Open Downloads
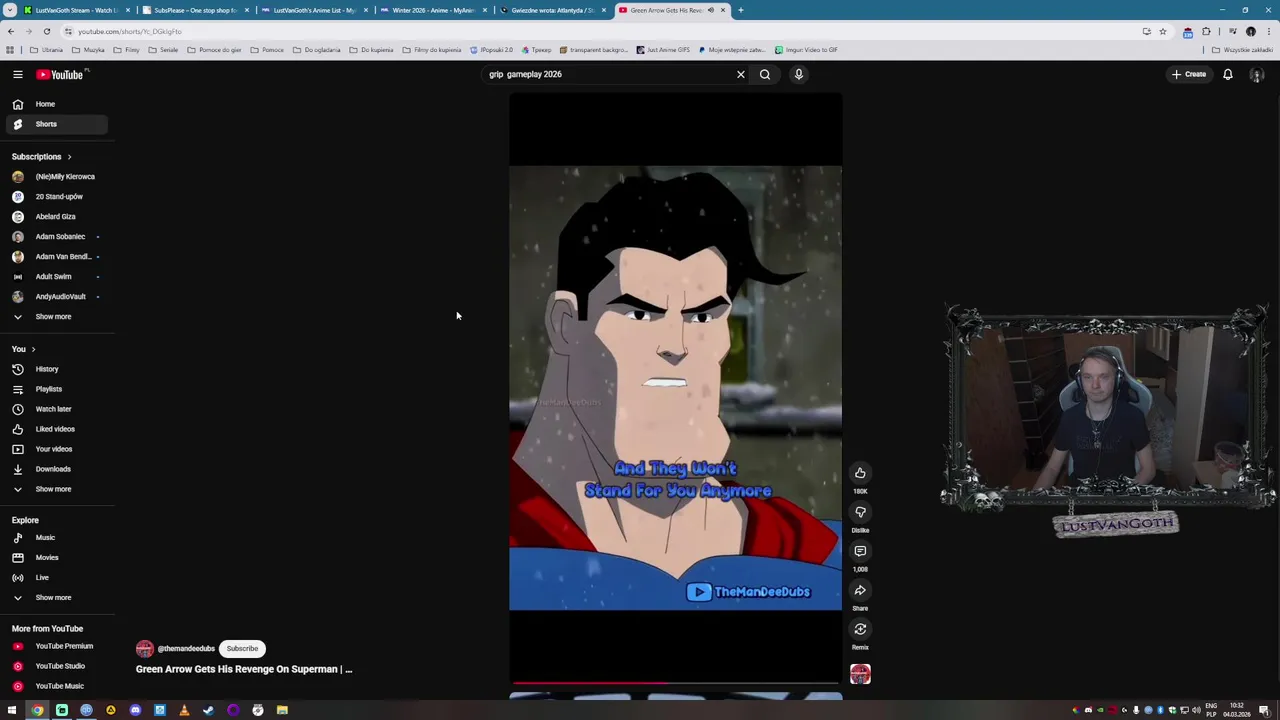This screenshot has width=1280, height=720. 57,469
